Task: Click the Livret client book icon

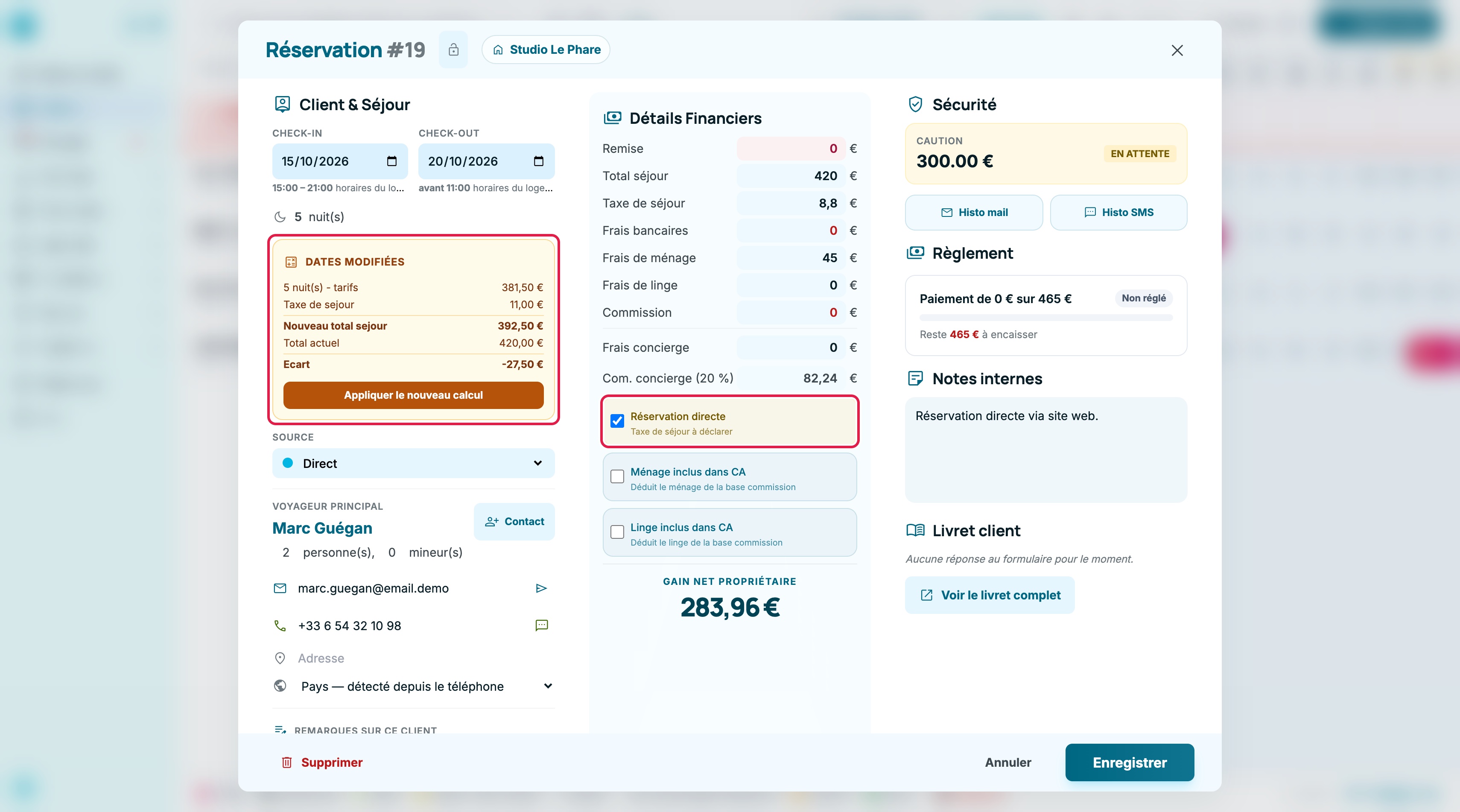Action: pos(915,530)
